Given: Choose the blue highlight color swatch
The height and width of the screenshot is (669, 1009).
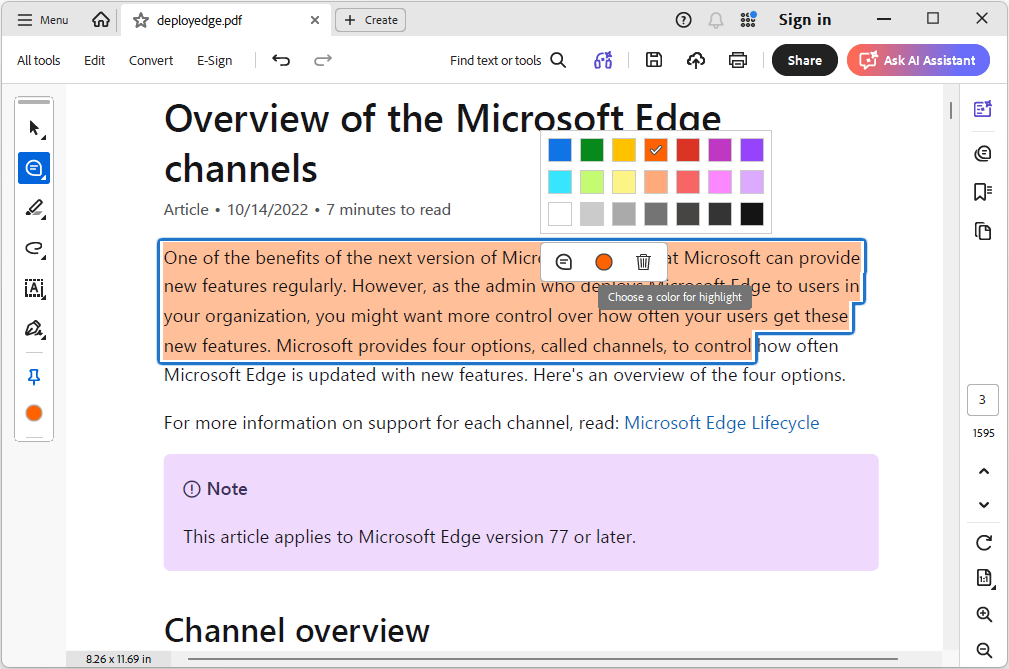Looking at the screenshot, I should click(559, 149).
